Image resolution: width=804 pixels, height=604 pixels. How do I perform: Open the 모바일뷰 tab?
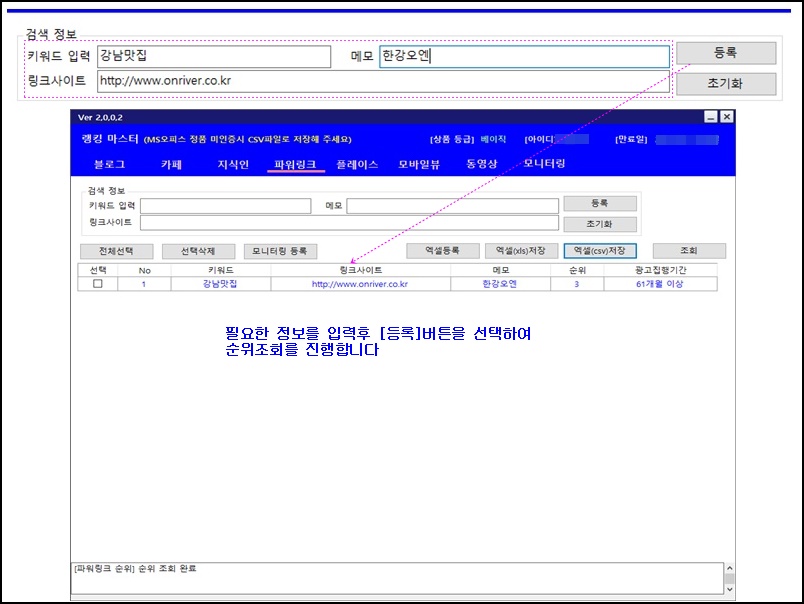point(420,163)
